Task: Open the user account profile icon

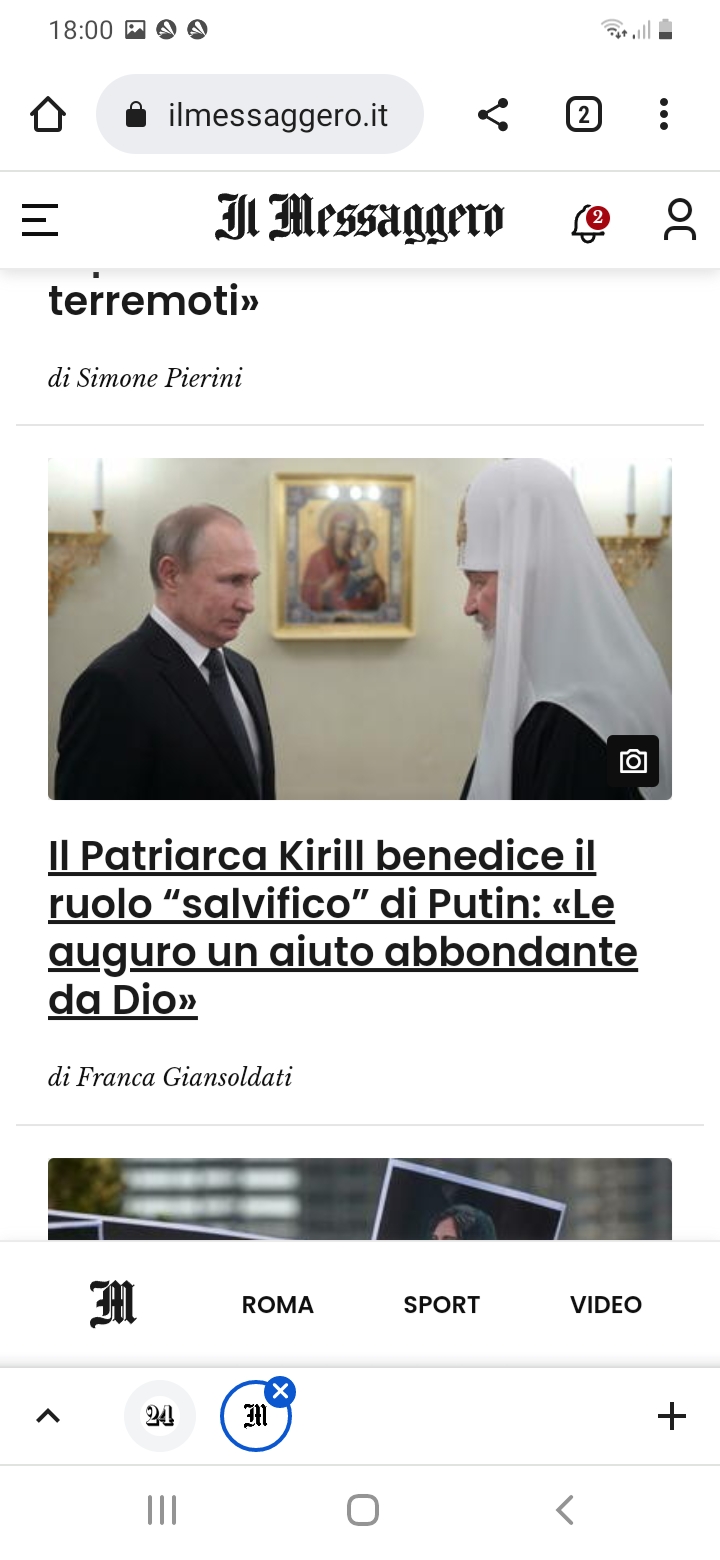Action: pos(680,220)
